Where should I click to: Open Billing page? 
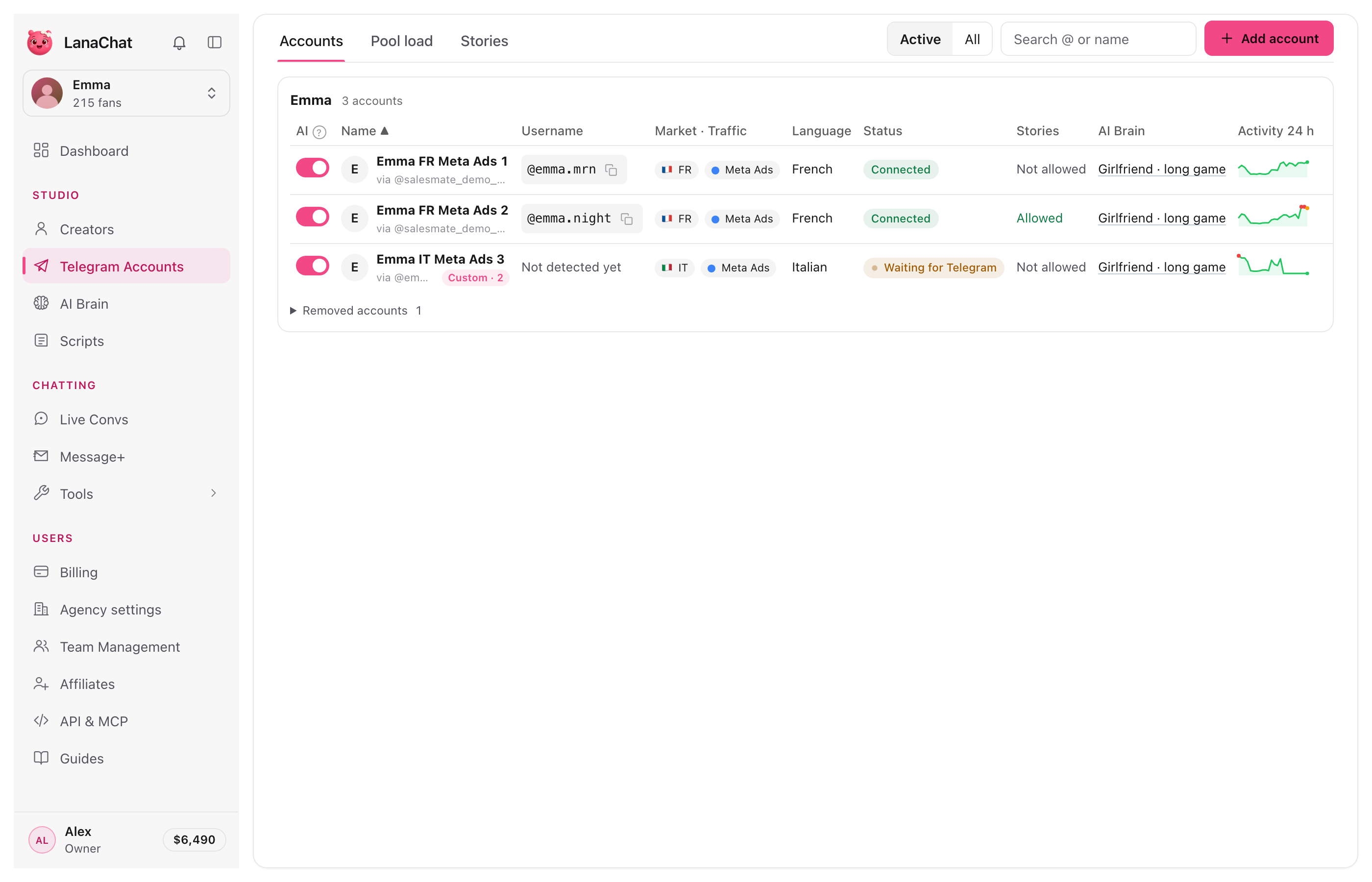[126, 572]
